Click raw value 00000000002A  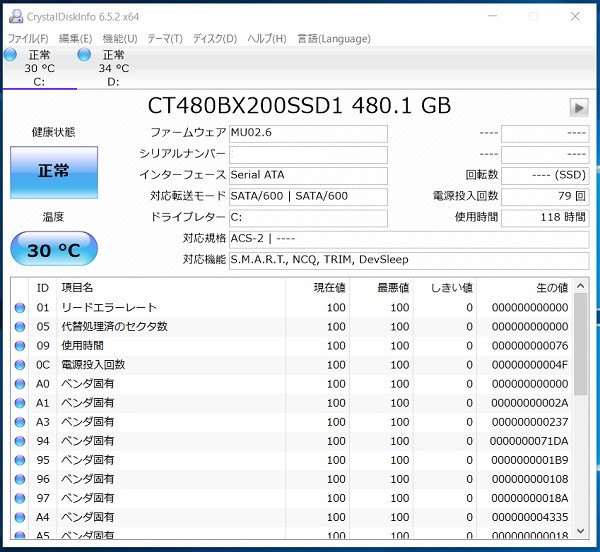click(x=530, y=403)
